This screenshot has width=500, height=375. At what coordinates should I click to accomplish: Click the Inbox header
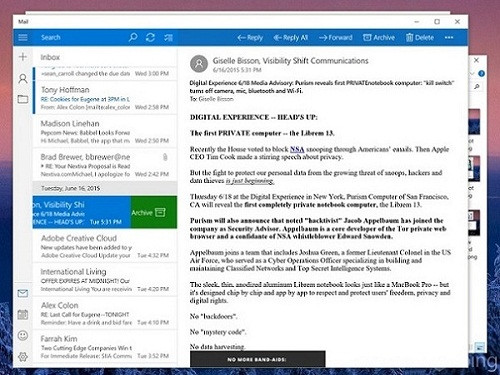pyautogui.click(x=50, y=57)
